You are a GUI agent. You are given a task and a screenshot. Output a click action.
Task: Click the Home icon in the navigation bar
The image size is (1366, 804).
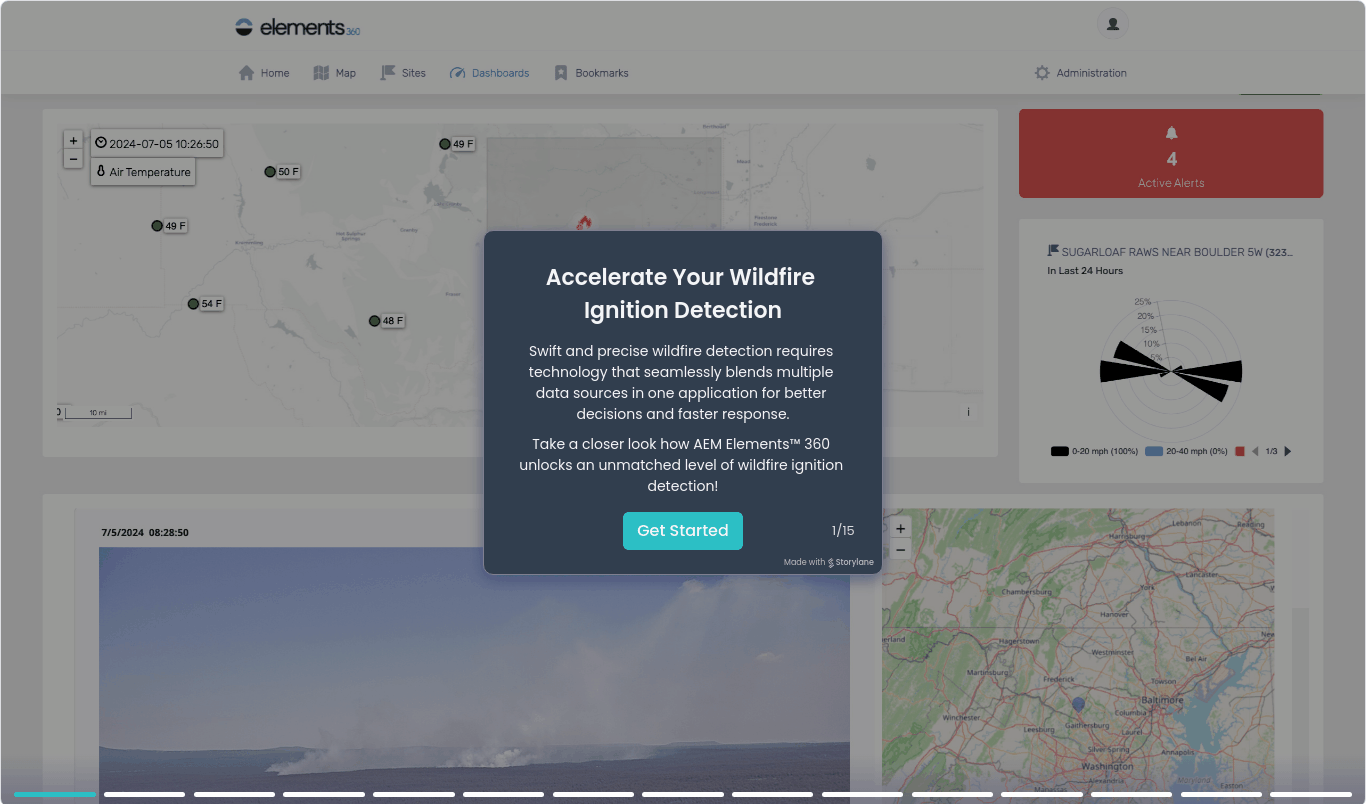coord(246,71)
